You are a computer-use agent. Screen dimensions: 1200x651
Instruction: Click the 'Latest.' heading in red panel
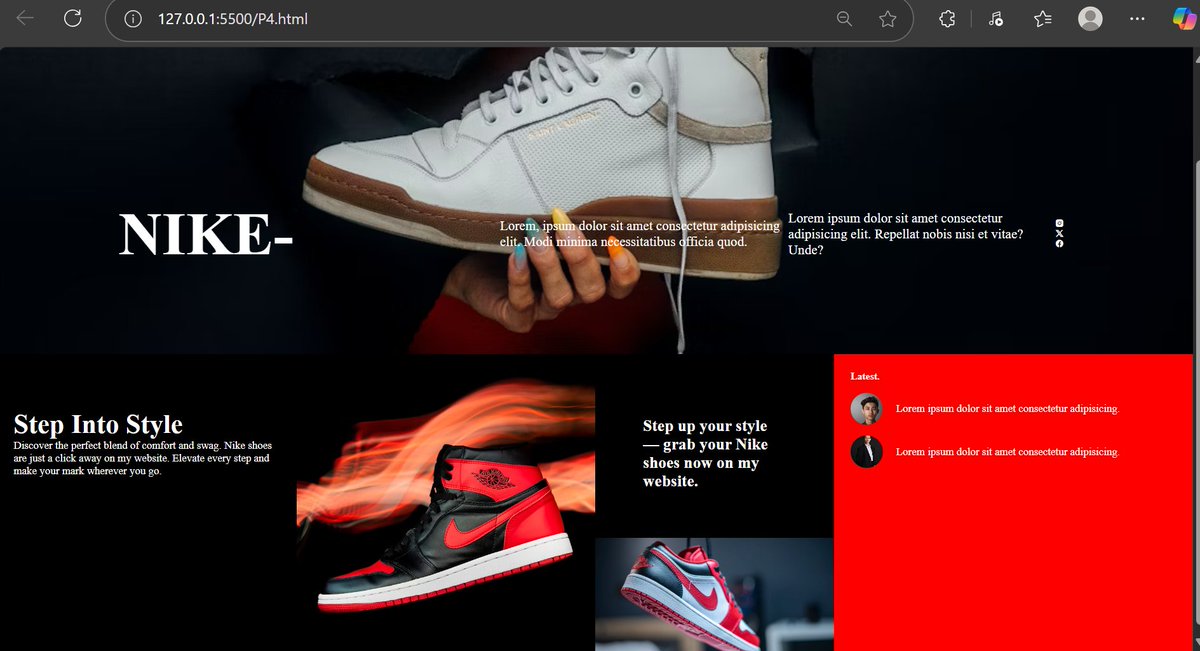[x=865, y=376]
